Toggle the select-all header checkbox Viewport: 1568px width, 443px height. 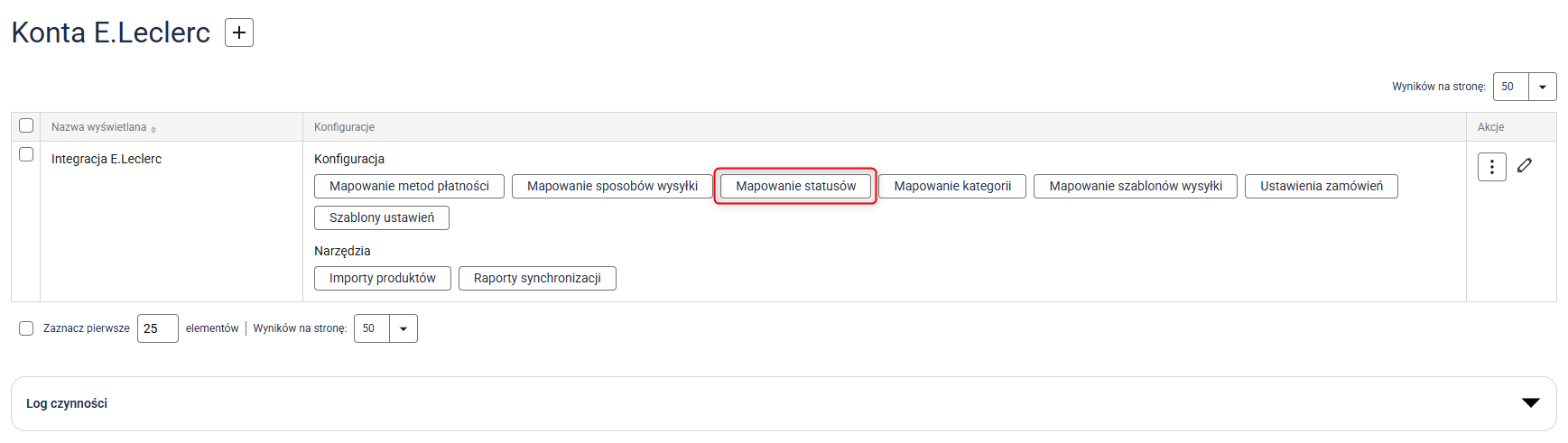26,125
